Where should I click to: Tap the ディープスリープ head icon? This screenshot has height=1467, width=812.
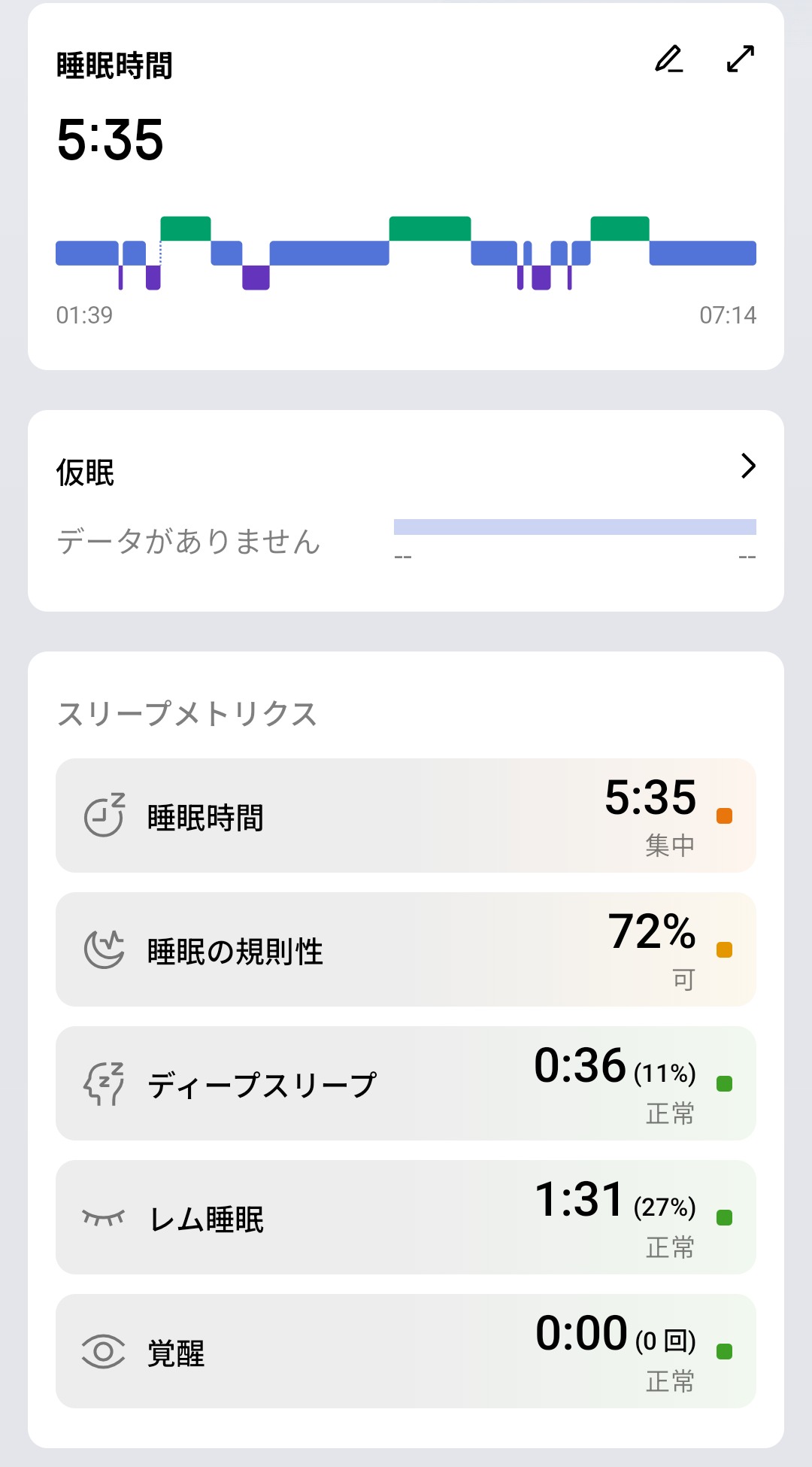pos(104,1083)
